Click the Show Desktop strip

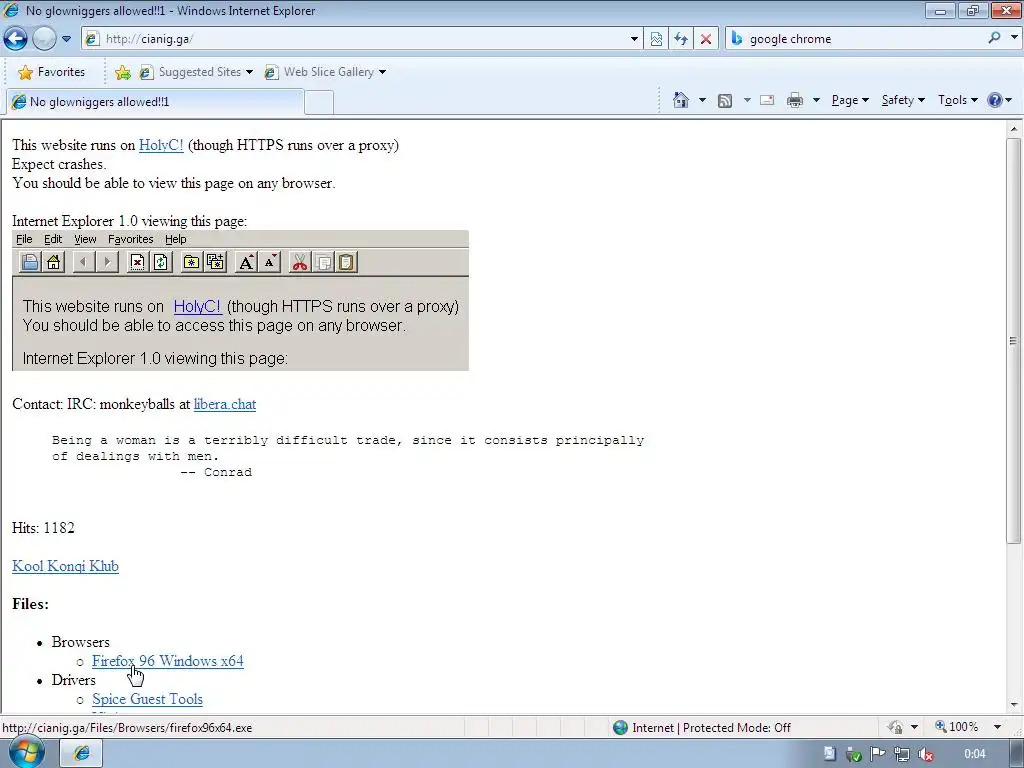click(x=1017, y=754)
